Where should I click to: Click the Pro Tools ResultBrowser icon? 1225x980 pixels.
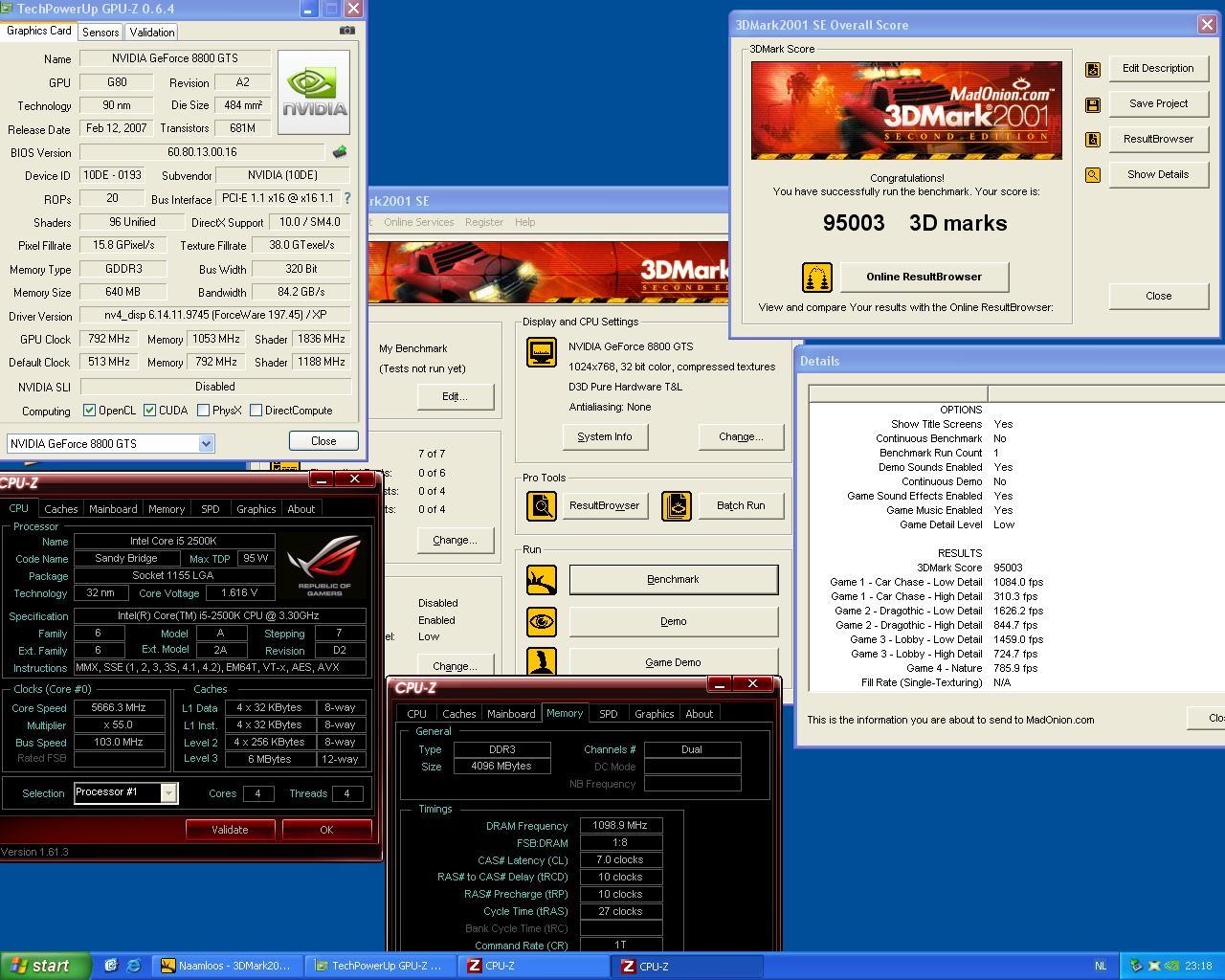coord(542,505)
